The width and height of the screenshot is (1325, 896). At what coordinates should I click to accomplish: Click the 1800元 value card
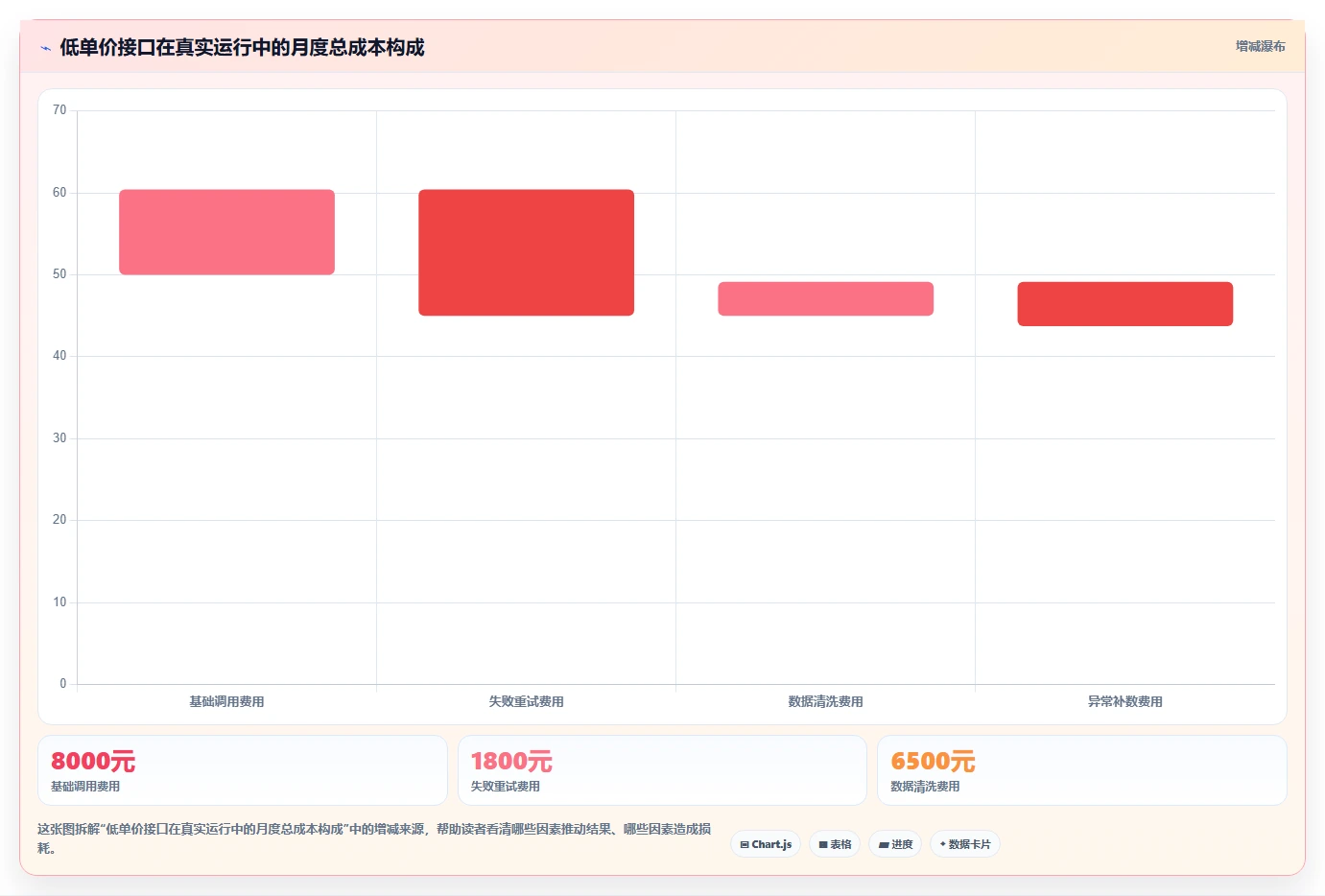(x=662, y=770)
